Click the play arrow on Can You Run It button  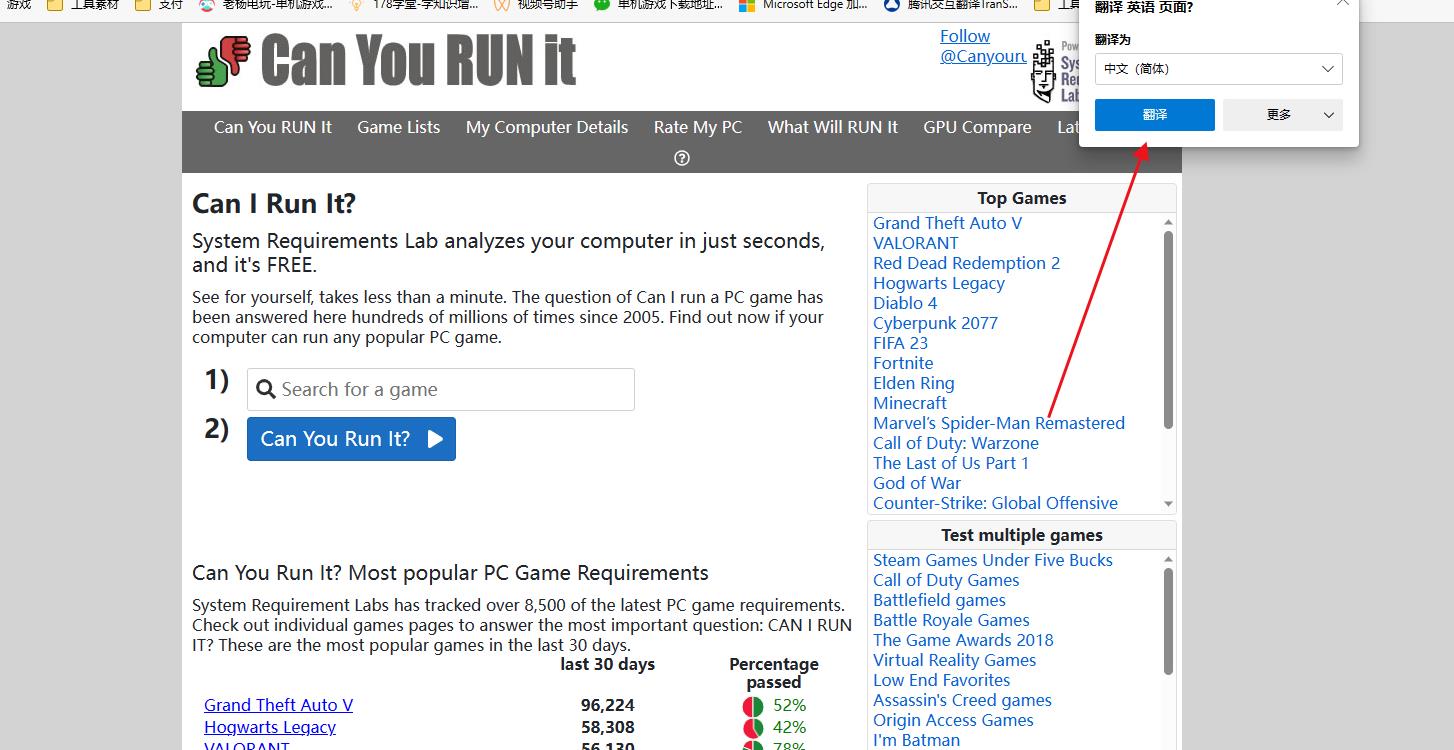tap(435, 439)
